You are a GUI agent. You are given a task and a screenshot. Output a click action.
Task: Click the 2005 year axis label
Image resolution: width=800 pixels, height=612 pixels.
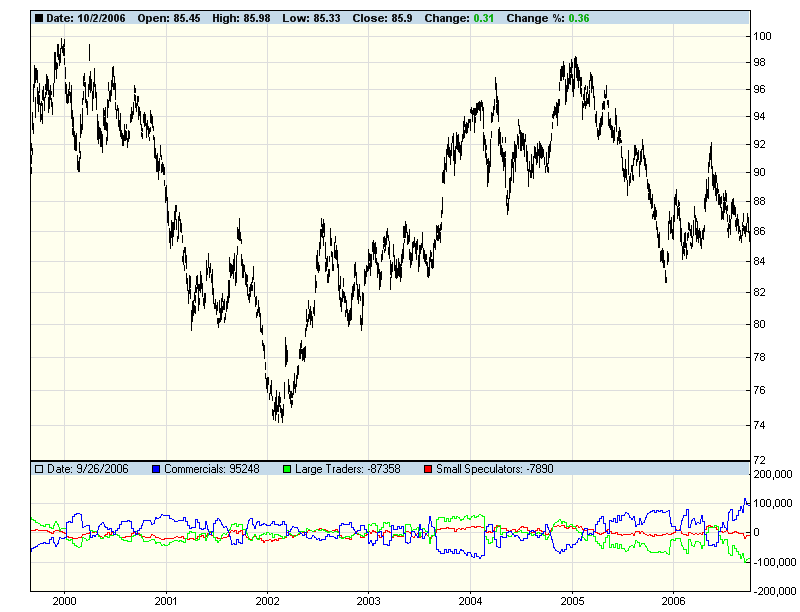[x=572, y=601]
